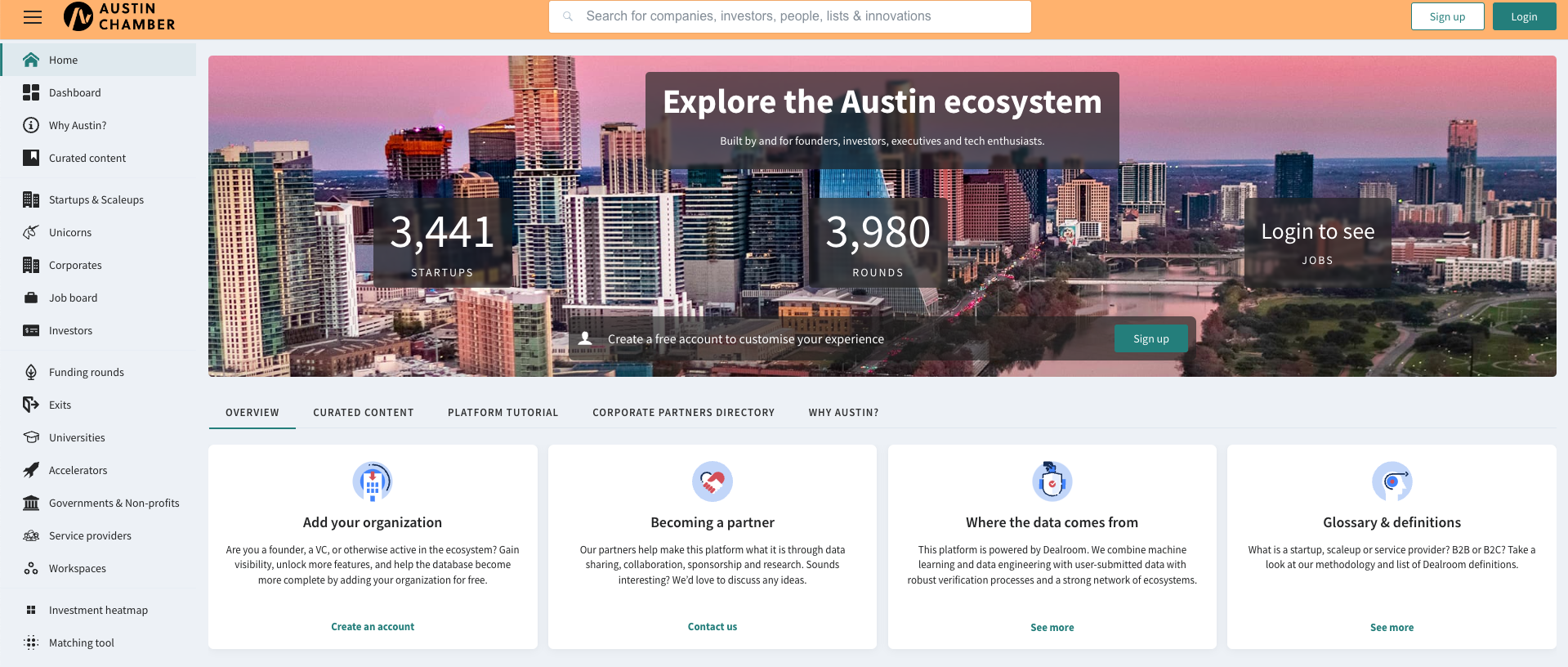
Task: Click the Create an account link
Action: (x=373, y=627)
